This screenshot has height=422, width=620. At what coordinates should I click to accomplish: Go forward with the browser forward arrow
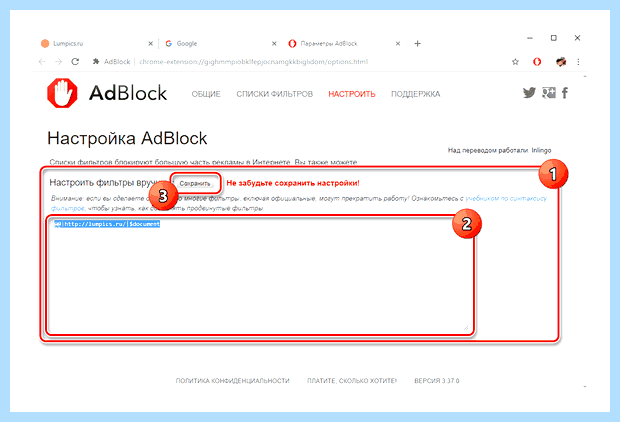[59, 62]
